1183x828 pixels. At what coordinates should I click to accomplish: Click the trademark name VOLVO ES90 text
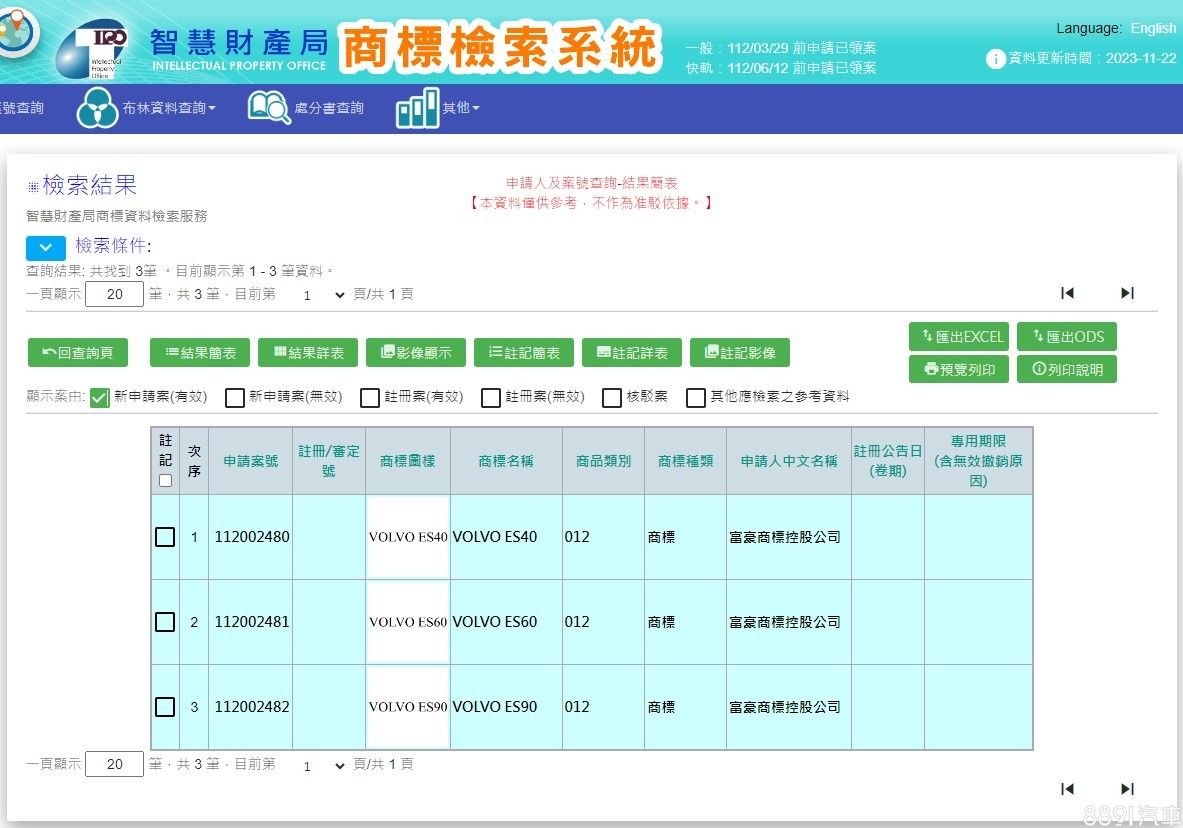click(x=495, y=706)
